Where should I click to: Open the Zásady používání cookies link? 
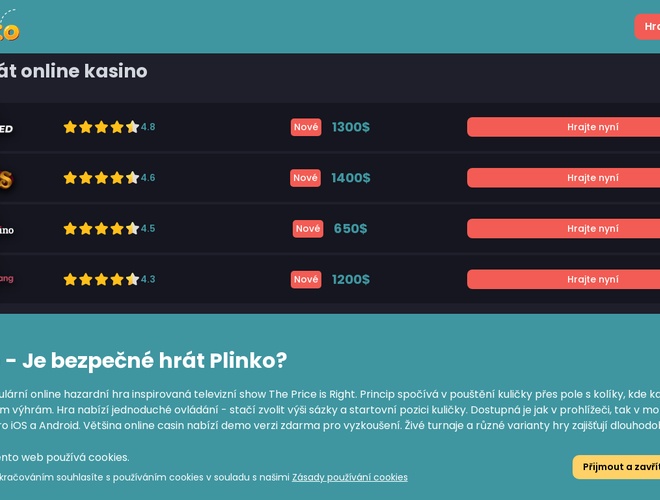(350, 478)
